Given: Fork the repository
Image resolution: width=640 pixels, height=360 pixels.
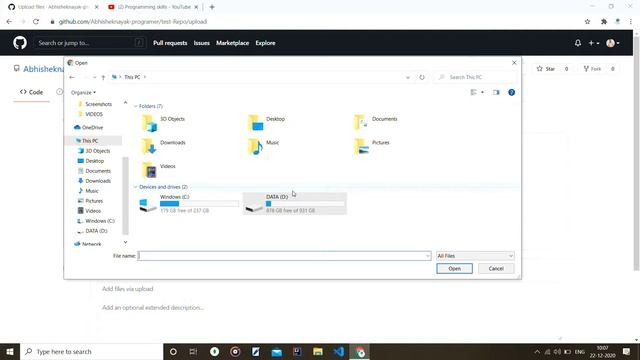Looking at the screenshot, I should pos(592,69).
